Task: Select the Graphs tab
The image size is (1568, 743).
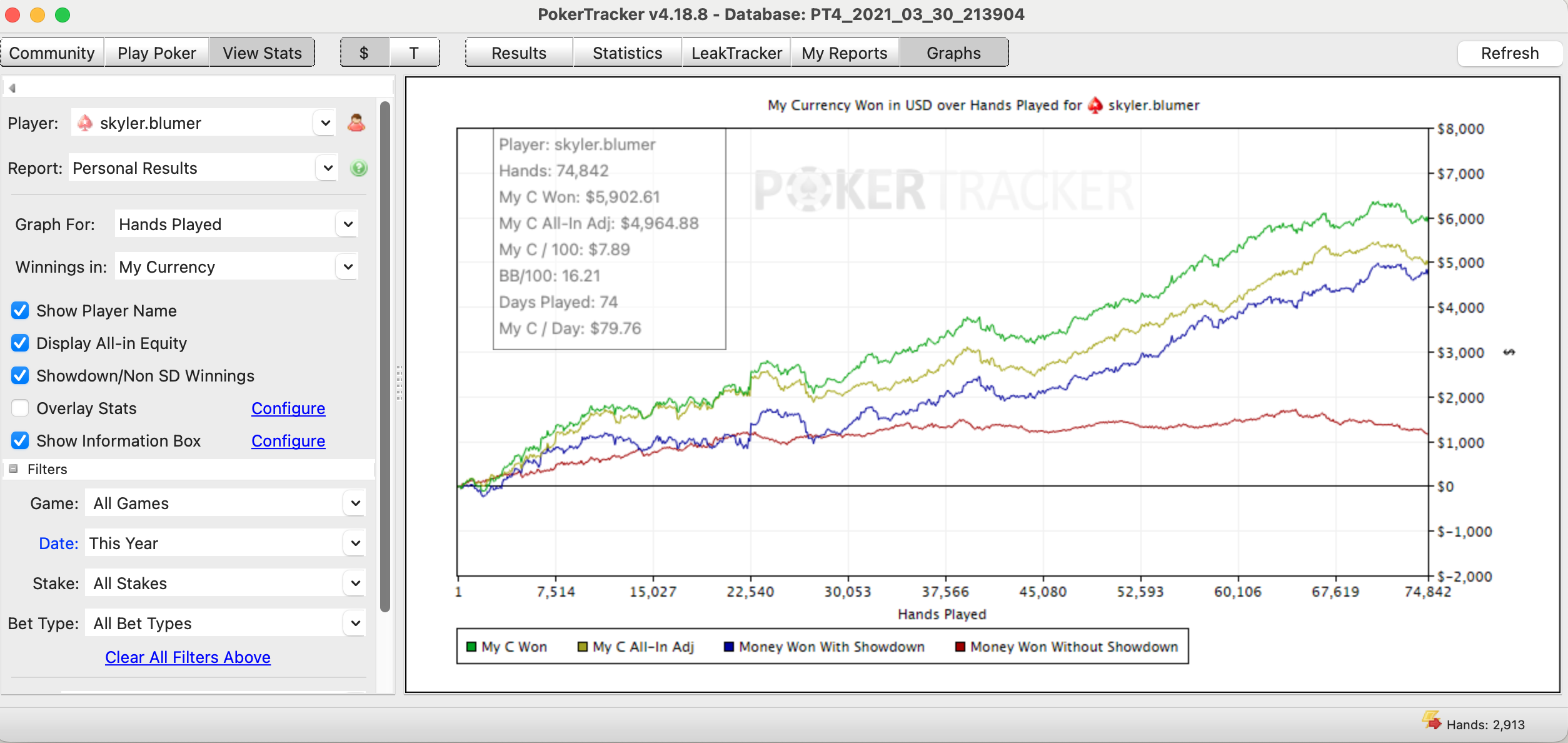Action: [953, 53]
